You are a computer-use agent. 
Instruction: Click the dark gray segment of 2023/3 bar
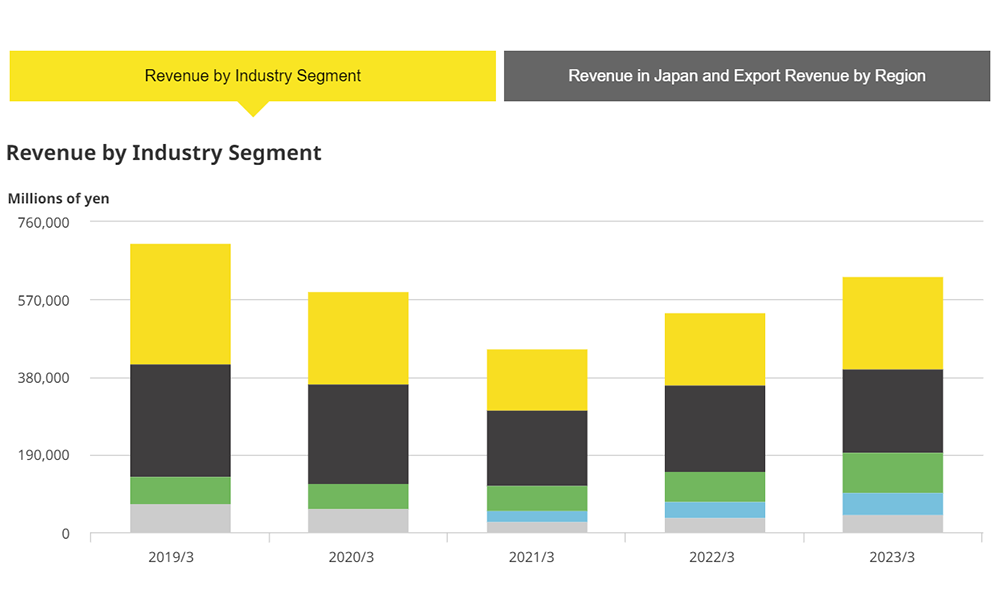892,411
